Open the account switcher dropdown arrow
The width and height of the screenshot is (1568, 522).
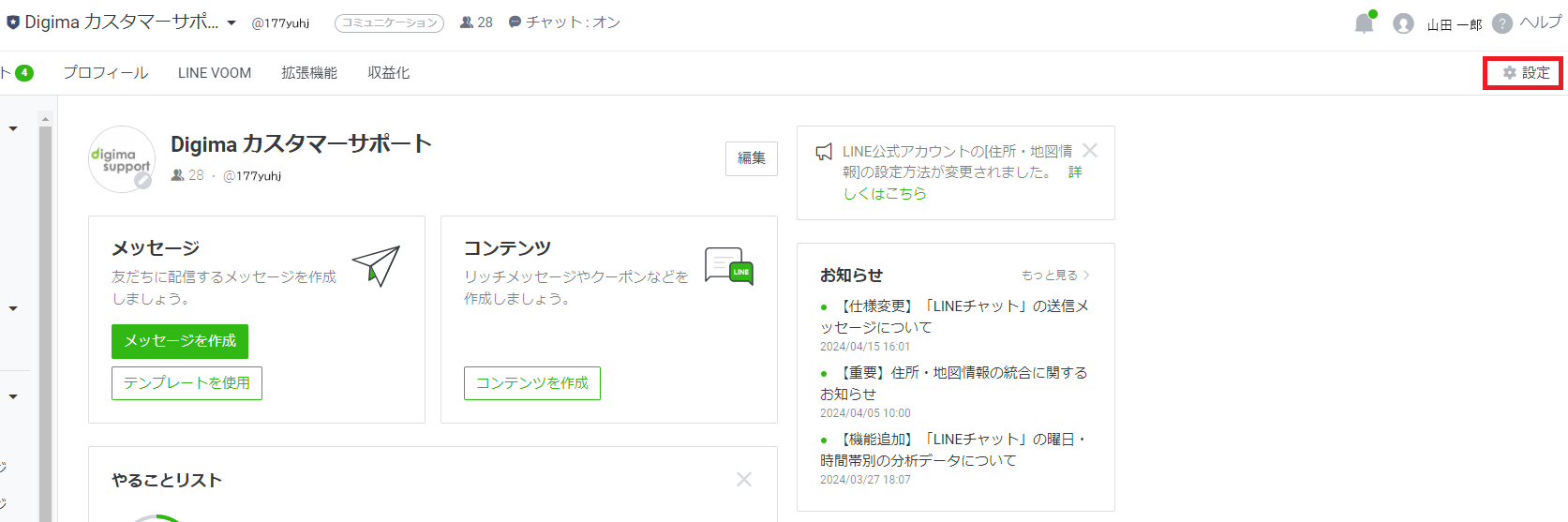click(231, 23)
